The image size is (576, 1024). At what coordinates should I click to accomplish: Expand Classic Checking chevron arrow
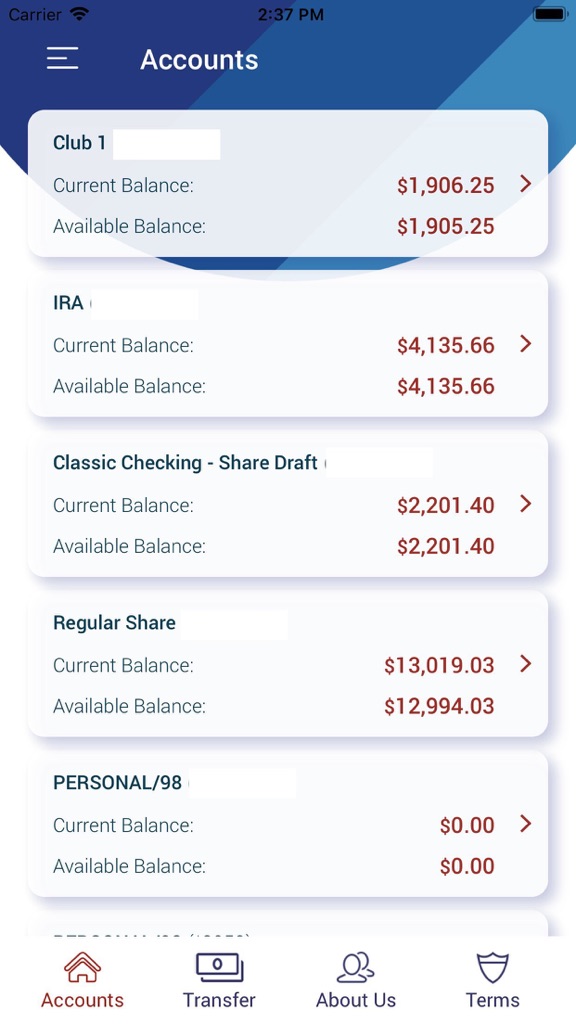[526, 504]
